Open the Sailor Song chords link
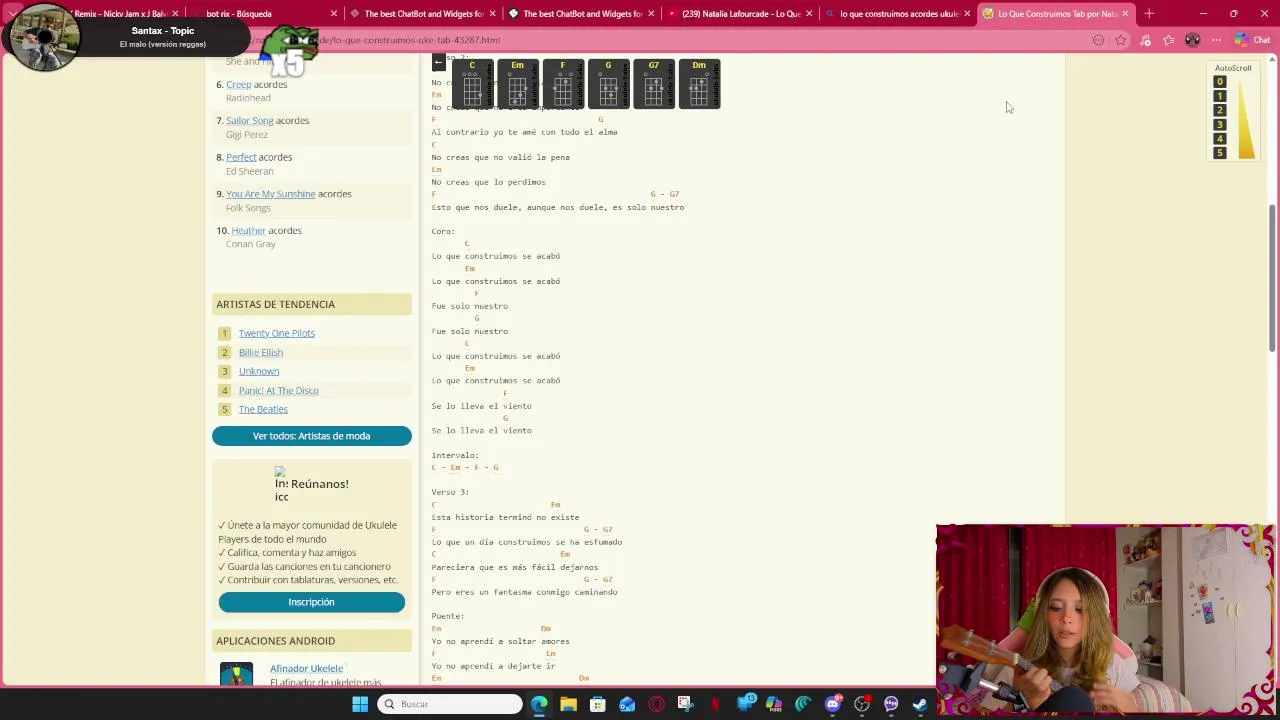1280x720 pixels. coord(249,120)
